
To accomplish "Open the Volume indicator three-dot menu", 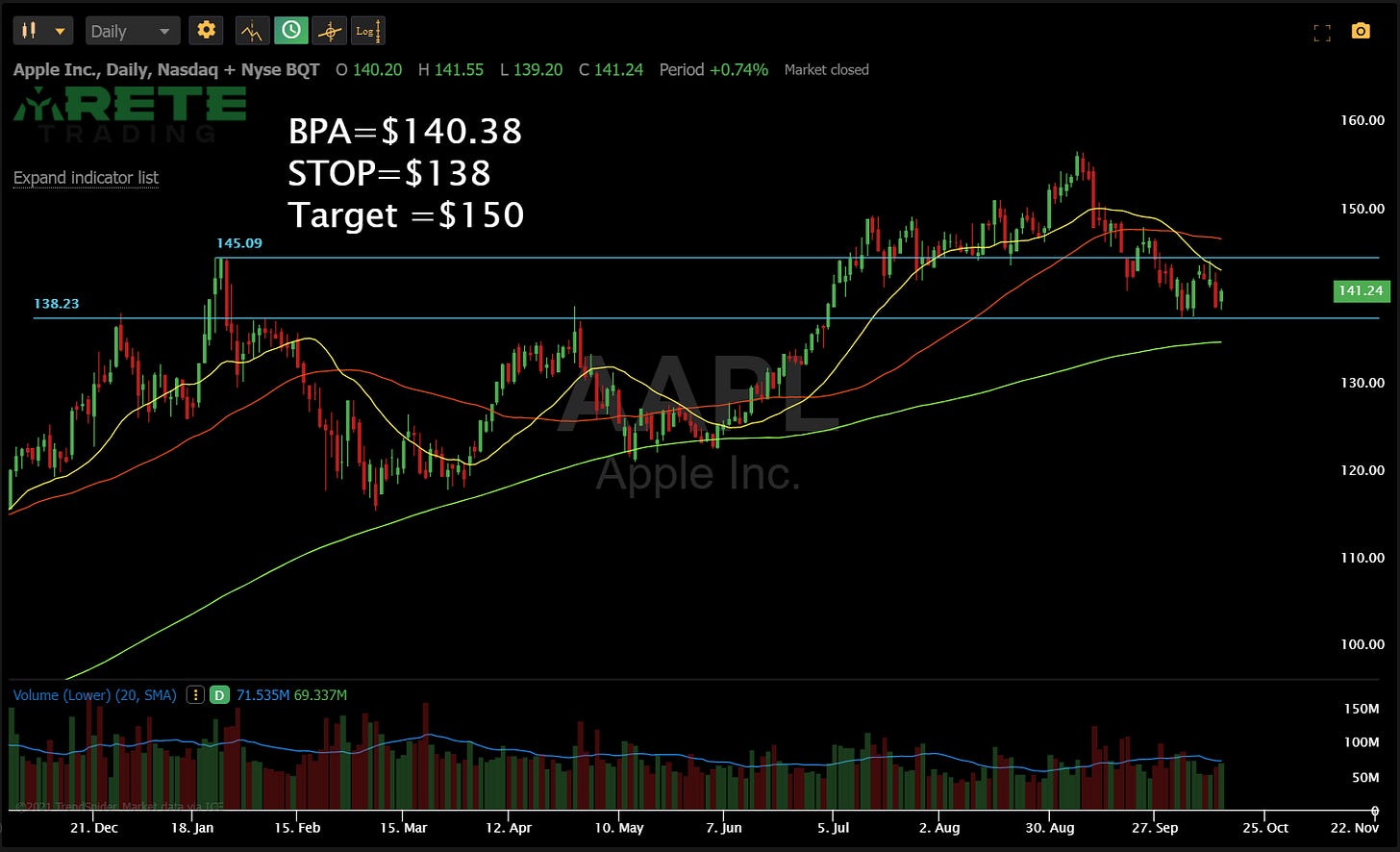I will (x=195, y=694).
